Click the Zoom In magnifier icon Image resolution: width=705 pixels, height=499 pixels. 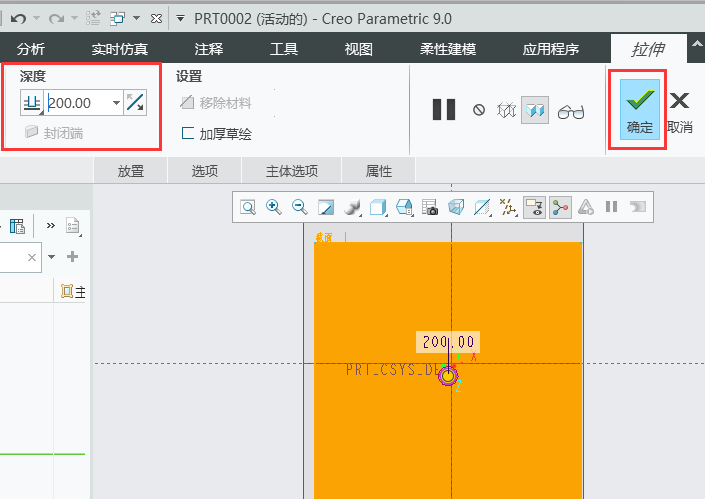[x=273, y=207]
